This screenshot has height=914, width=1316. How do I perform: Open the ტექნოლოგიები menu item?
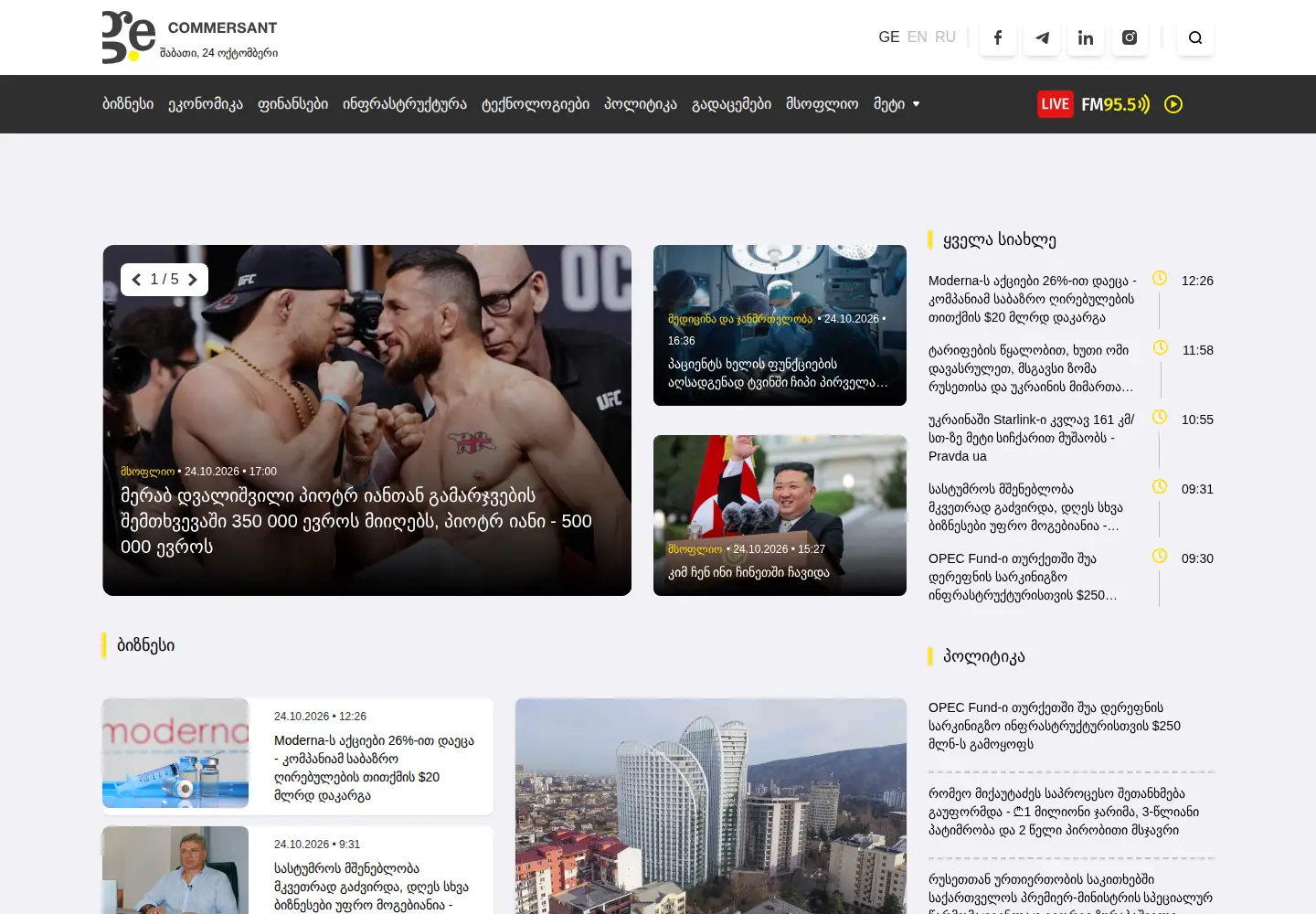coord(536,104)
